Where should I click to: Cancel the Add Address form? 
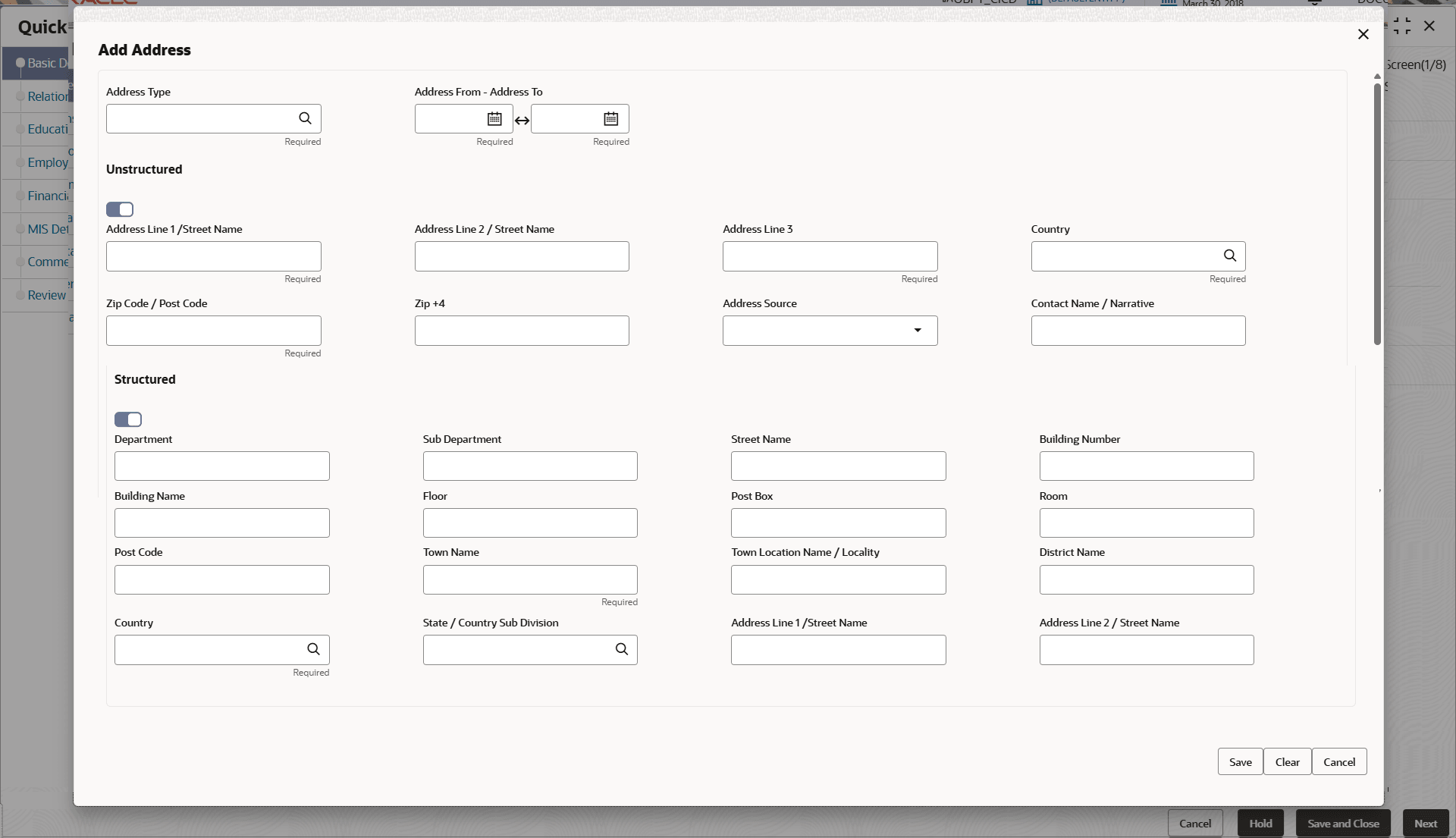pos(1339,762)
